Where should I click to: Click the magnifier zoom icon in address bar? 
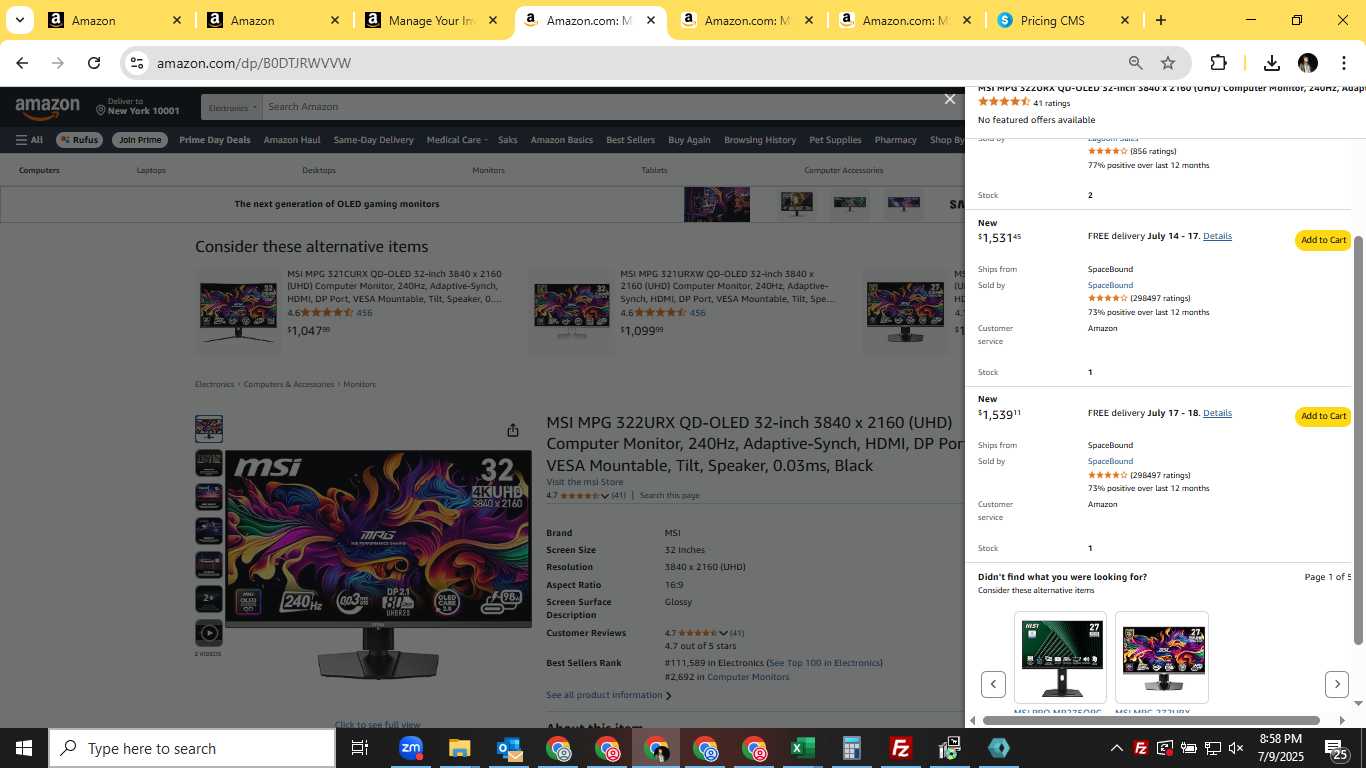(1135, 63)
